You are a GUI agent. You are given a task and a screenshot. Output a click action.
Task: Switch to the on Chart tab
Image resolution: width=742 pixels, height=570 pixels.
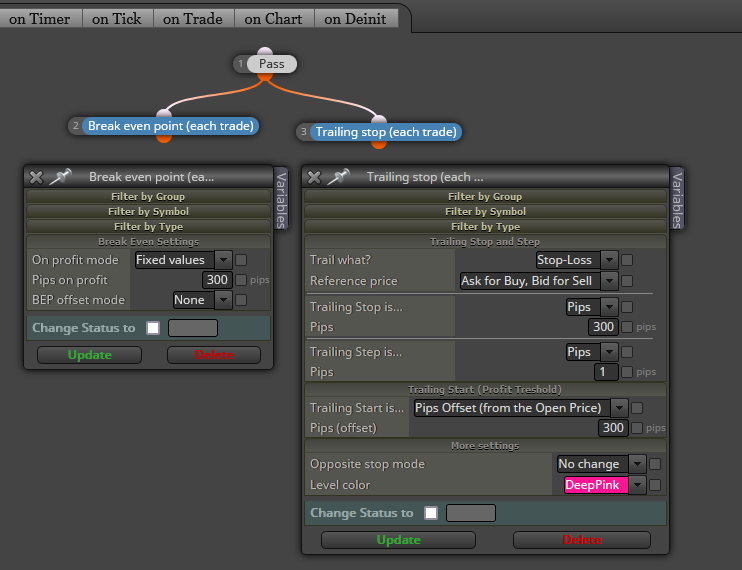(x=274, y=19)
